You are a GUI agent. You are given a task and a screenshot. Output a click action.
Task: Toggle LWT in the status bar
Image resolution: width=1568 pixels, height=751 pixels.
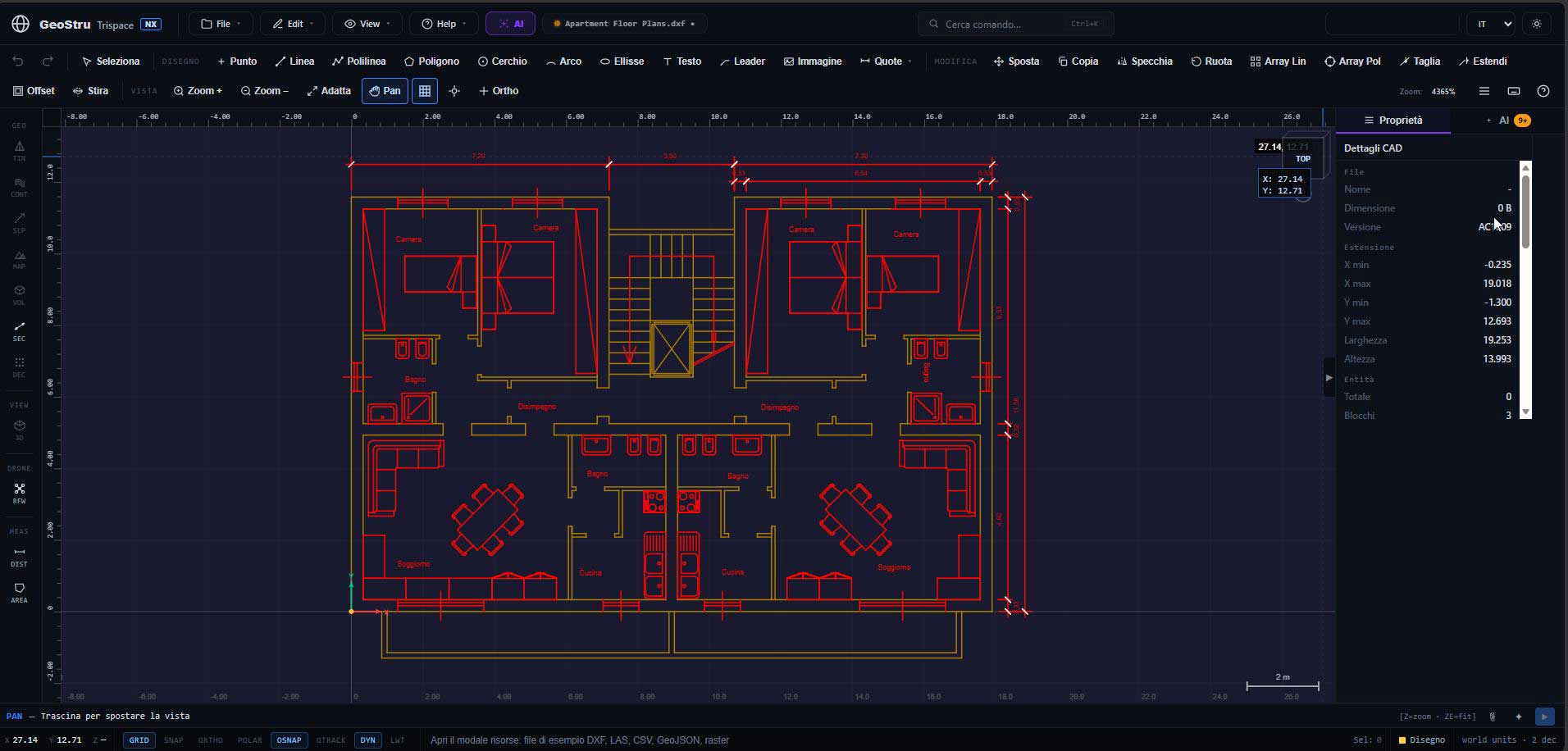click(398, 740)
